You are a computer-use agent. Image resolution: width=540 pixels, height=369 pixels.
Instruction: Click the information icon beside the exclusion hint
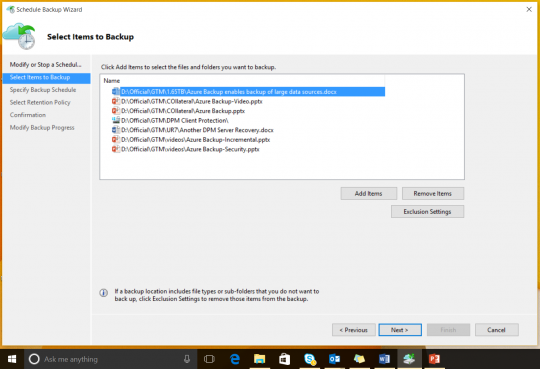[x=104, y=293]
